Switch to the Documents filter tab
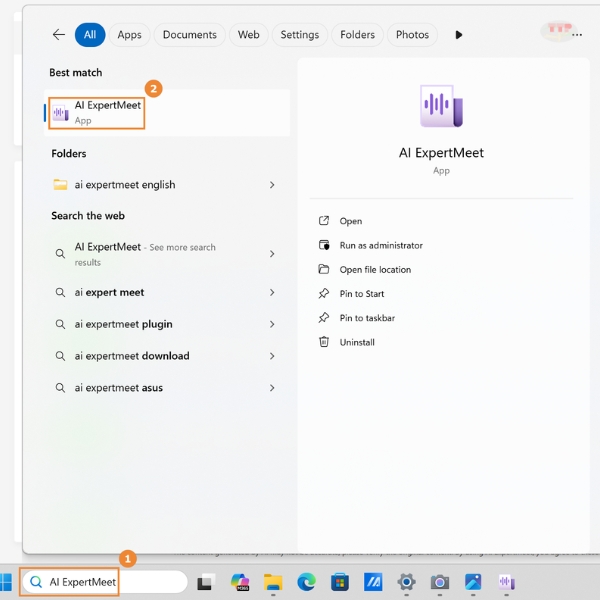Screen dimensions: 600x600 pyautogui.click(x=190, y=34)
